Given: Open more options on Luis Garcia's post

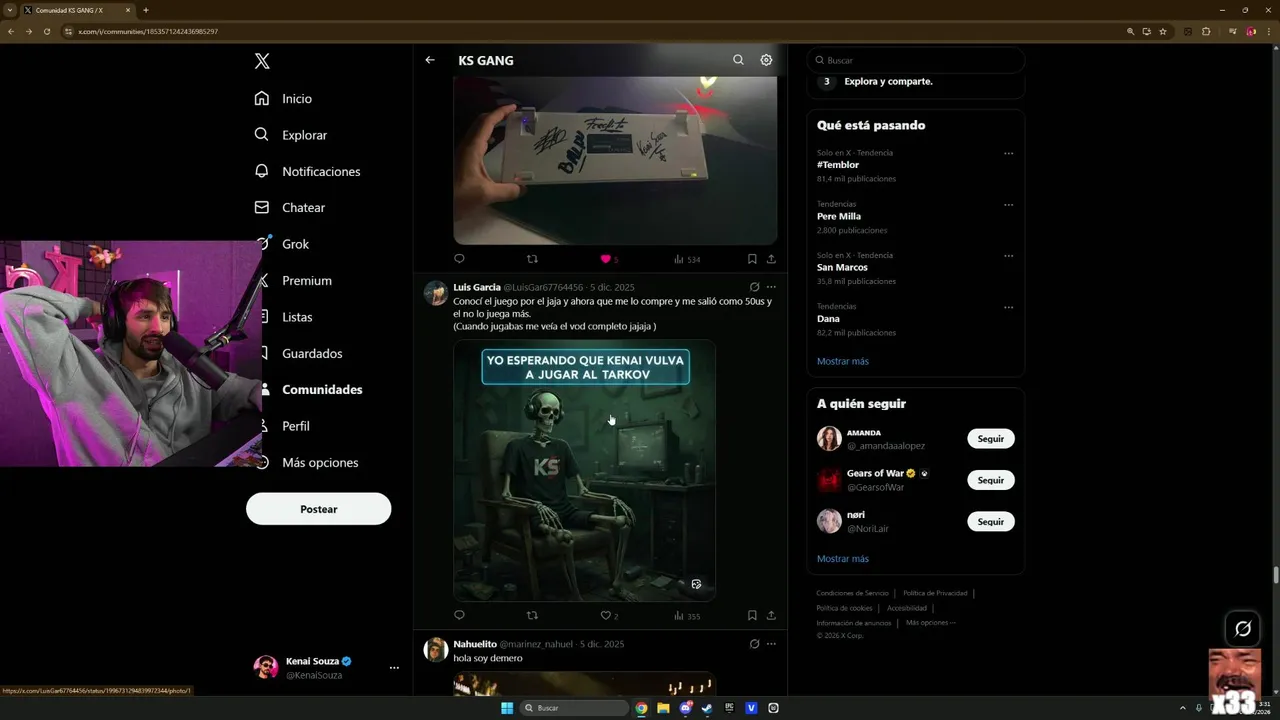Looking at the screenshot, I should 771,287.
